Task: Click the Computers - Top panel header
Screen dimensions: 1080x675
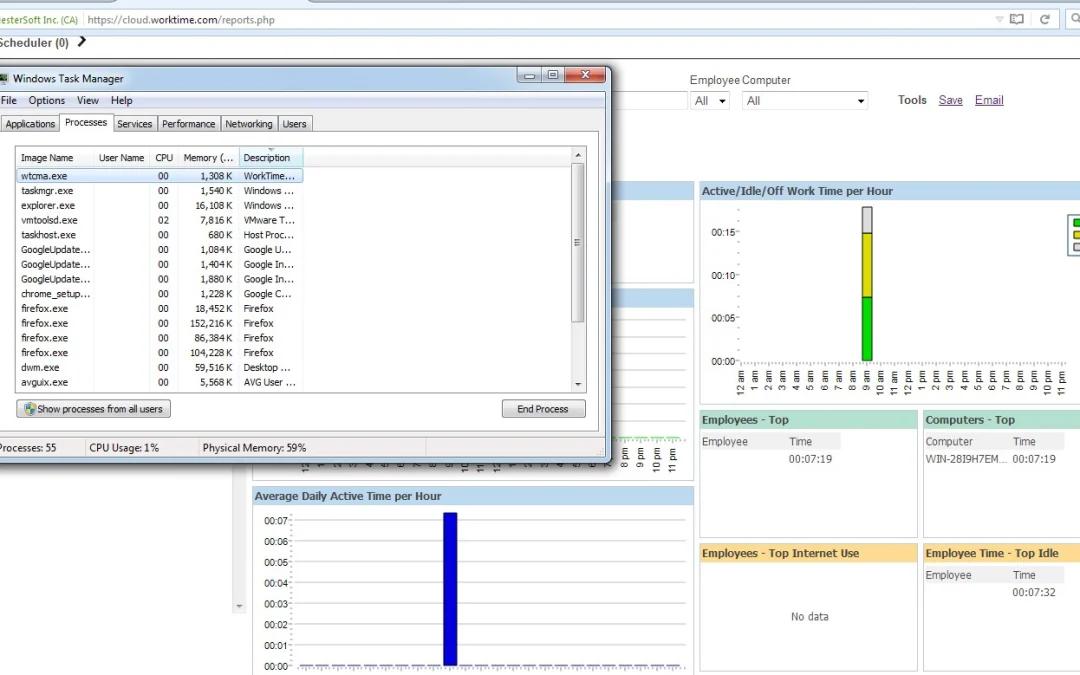Action: click(x=1002, y=420)
